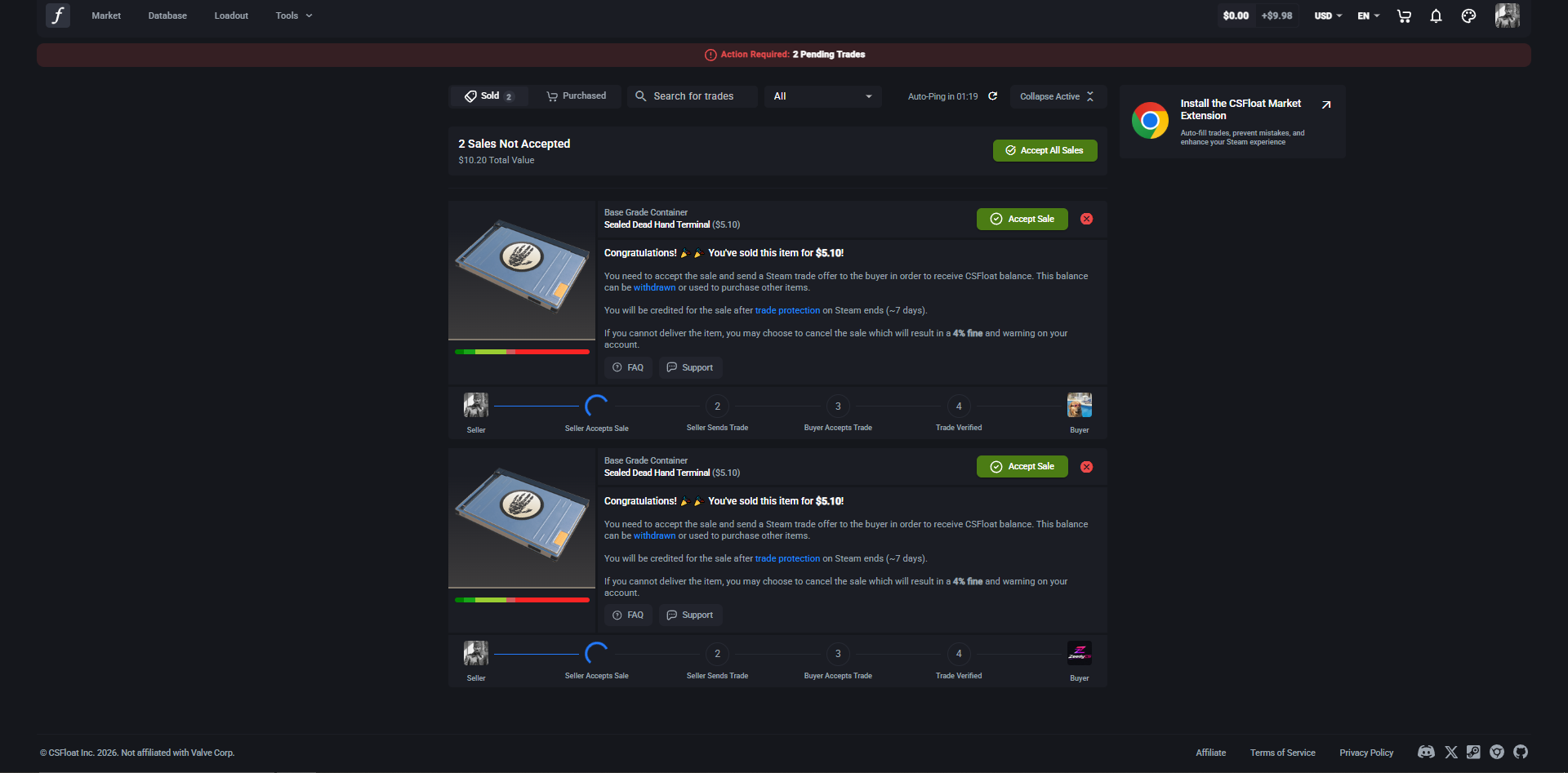
Task: Open the theme palette icon
Action: pyautogui.click(x=1468, y=16)
